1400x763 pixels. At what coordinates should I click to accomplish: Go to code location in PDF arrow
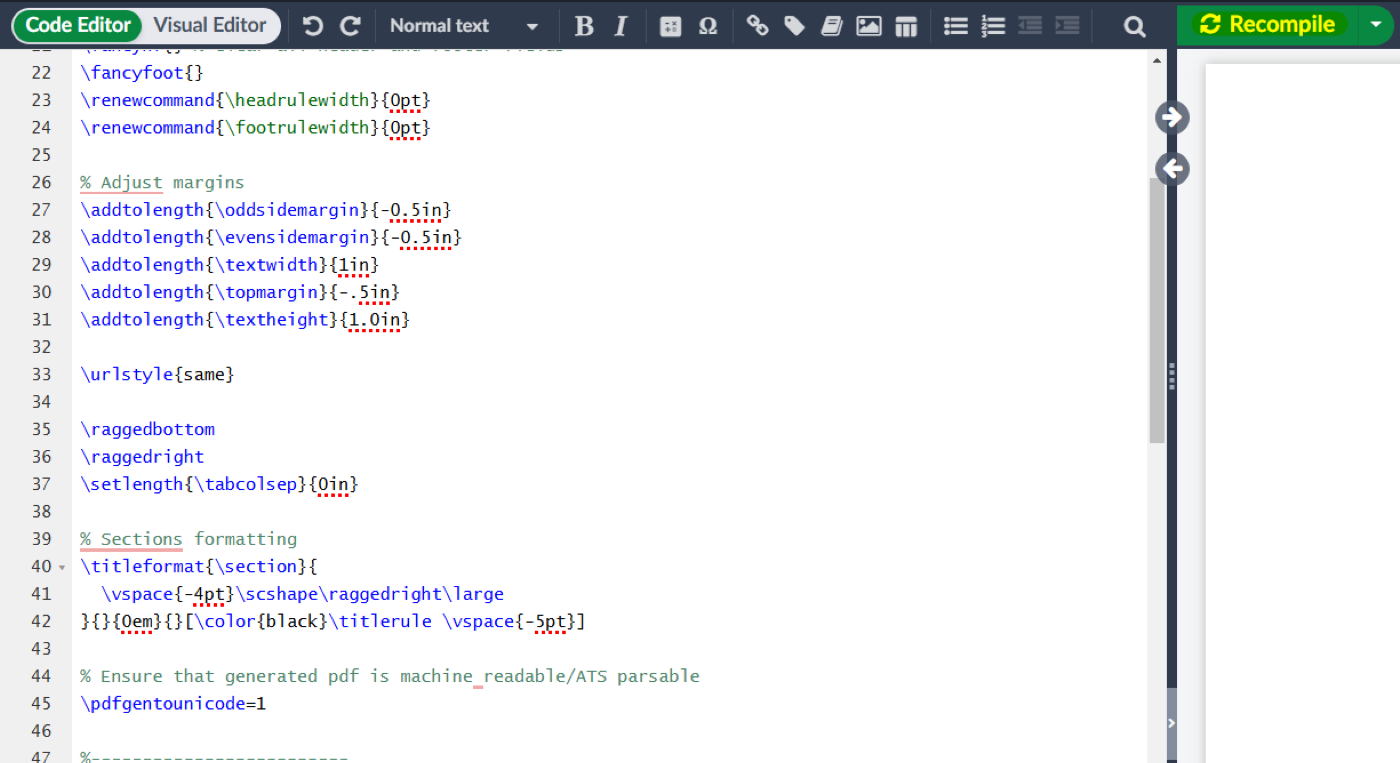pos(1172,117)
